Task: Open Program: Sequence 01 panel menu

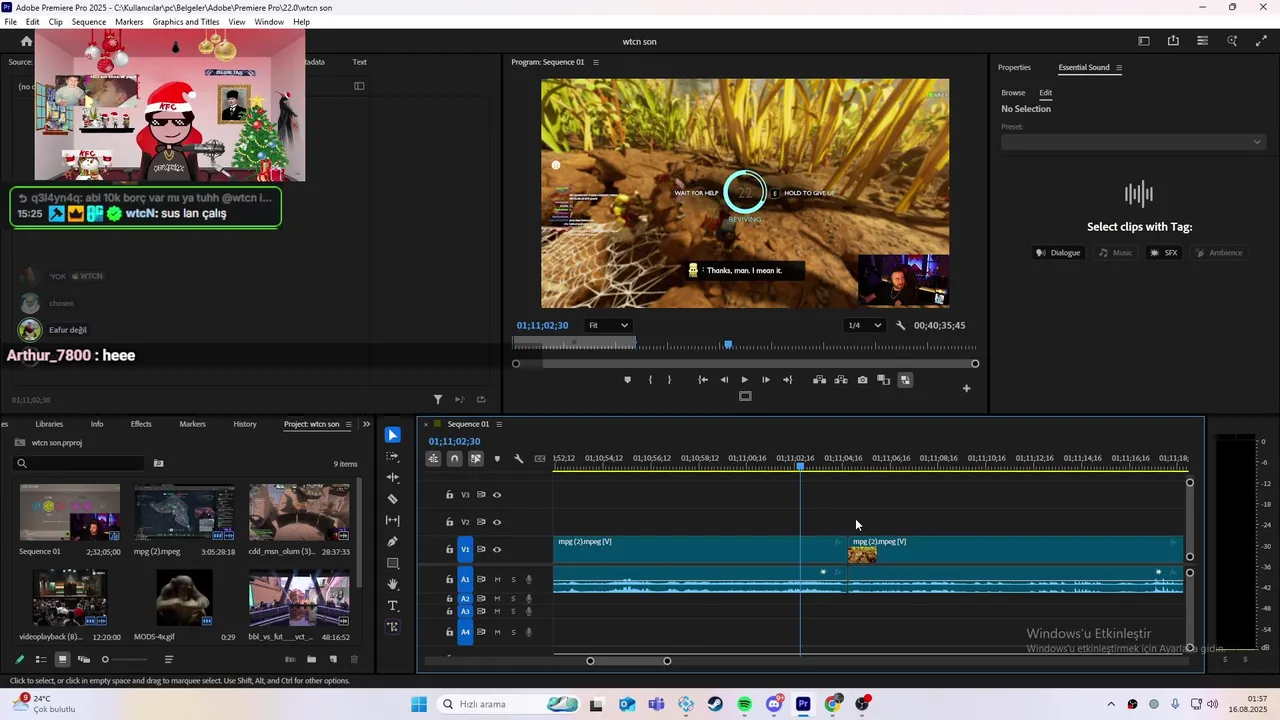Action: coord(596,62)
